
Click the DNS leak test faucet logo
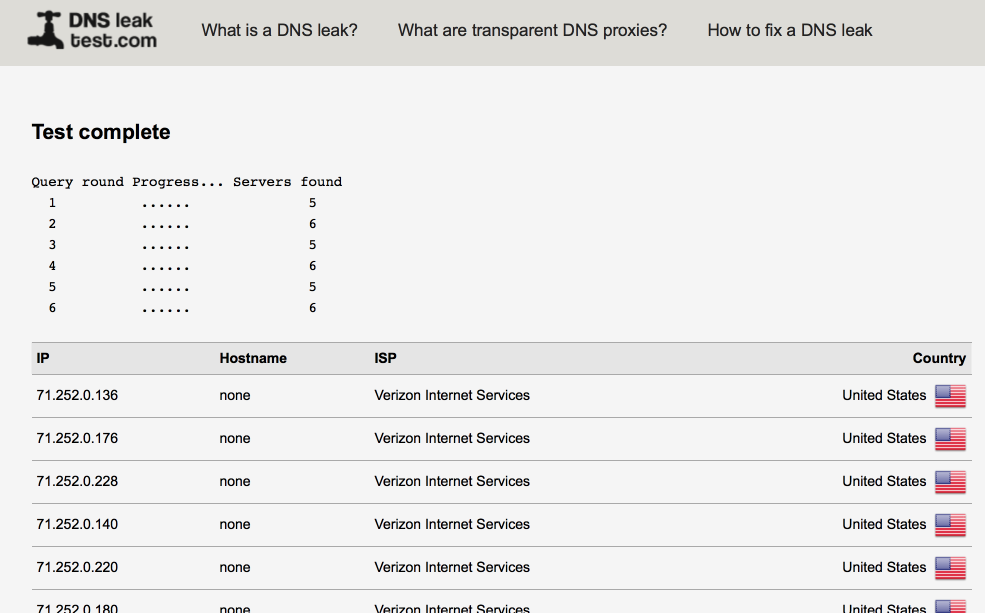(x=46, y=30)
